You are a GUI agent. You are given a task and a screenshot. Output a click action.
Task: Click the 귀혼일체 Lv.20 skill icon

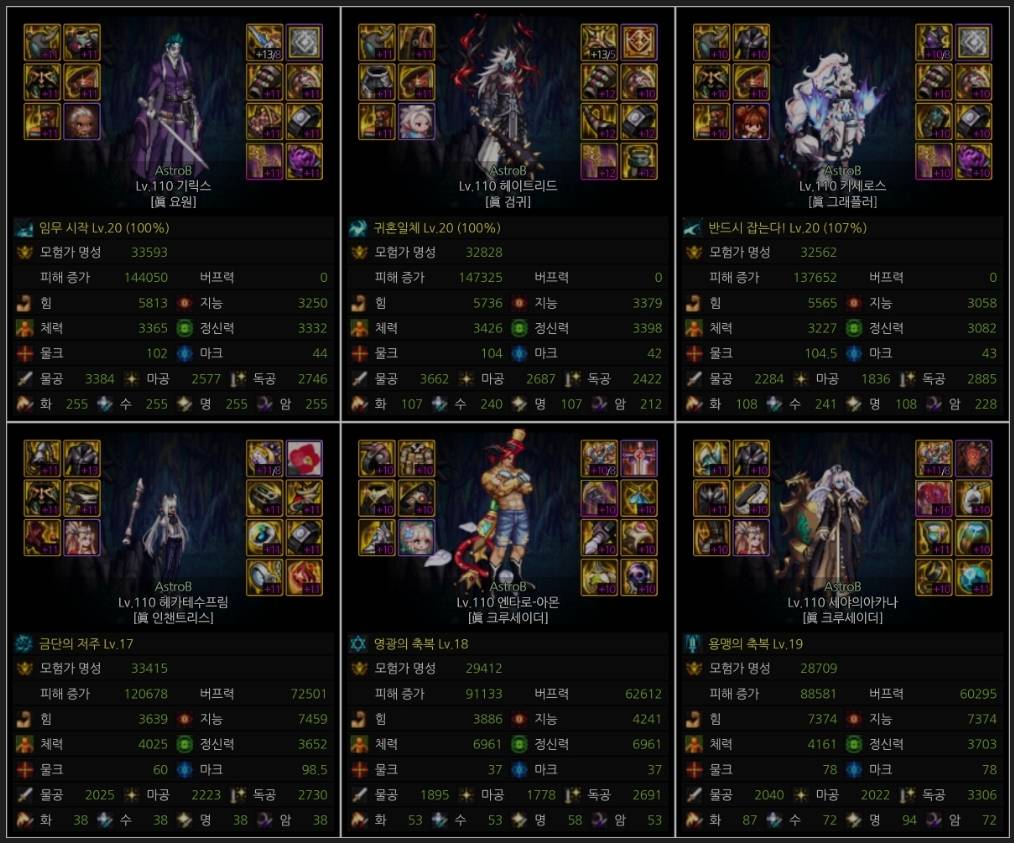pos(358,228)
